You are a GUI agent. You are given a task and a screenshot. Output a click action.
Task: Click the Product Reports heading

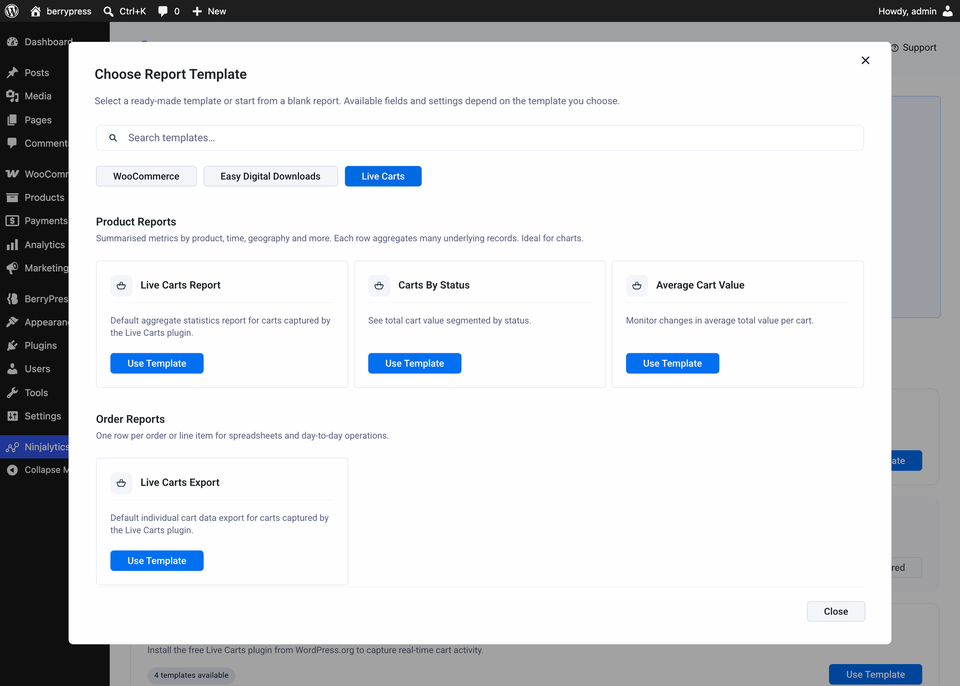tap(136, 222)
